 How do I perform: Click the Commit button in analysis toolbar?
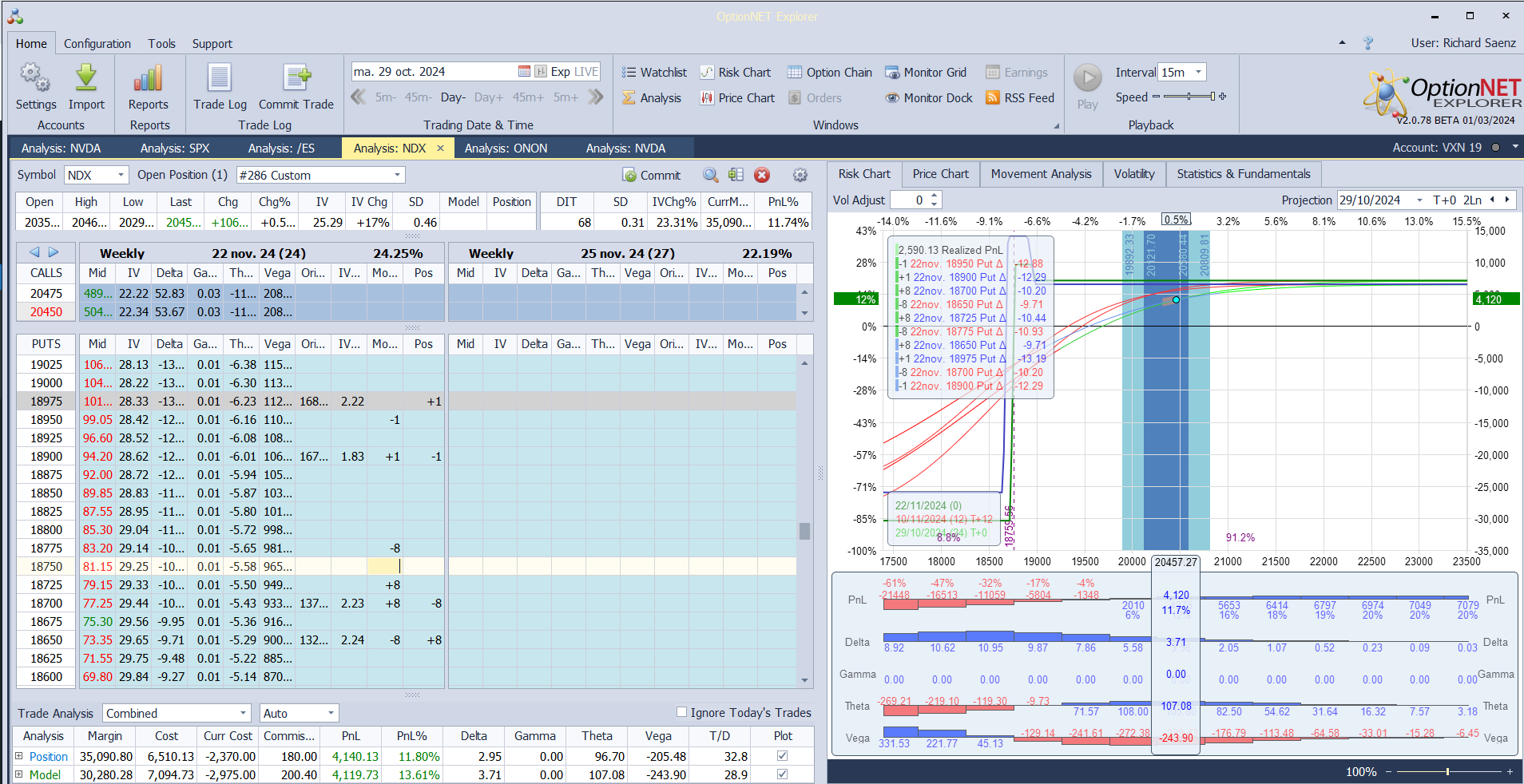click(x=652, y=175)
